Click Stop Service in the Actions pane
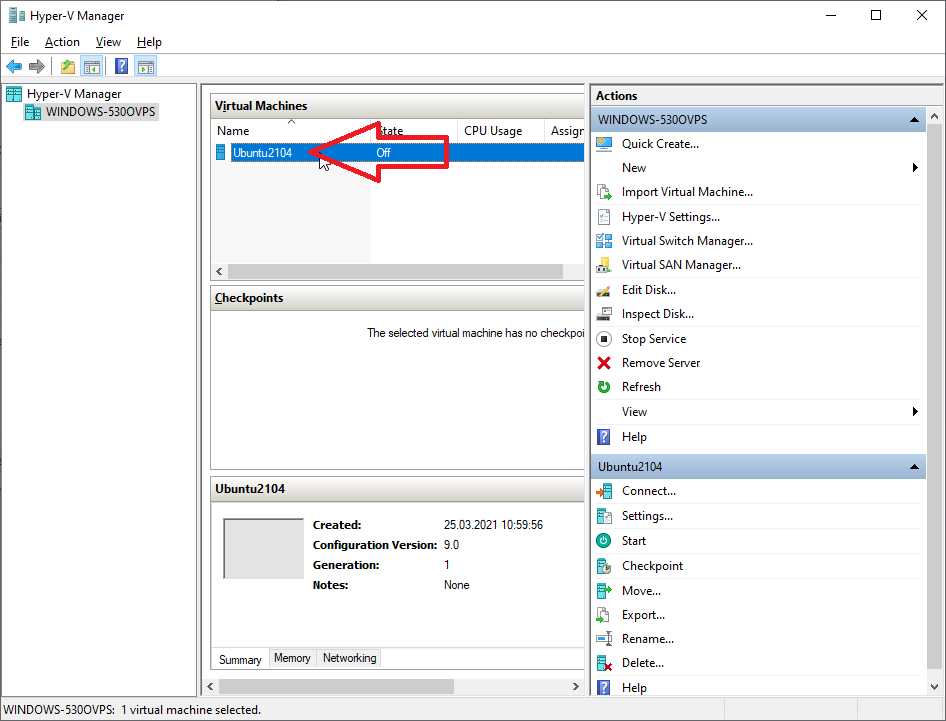946x721 pixels. (x=653, y=339)
